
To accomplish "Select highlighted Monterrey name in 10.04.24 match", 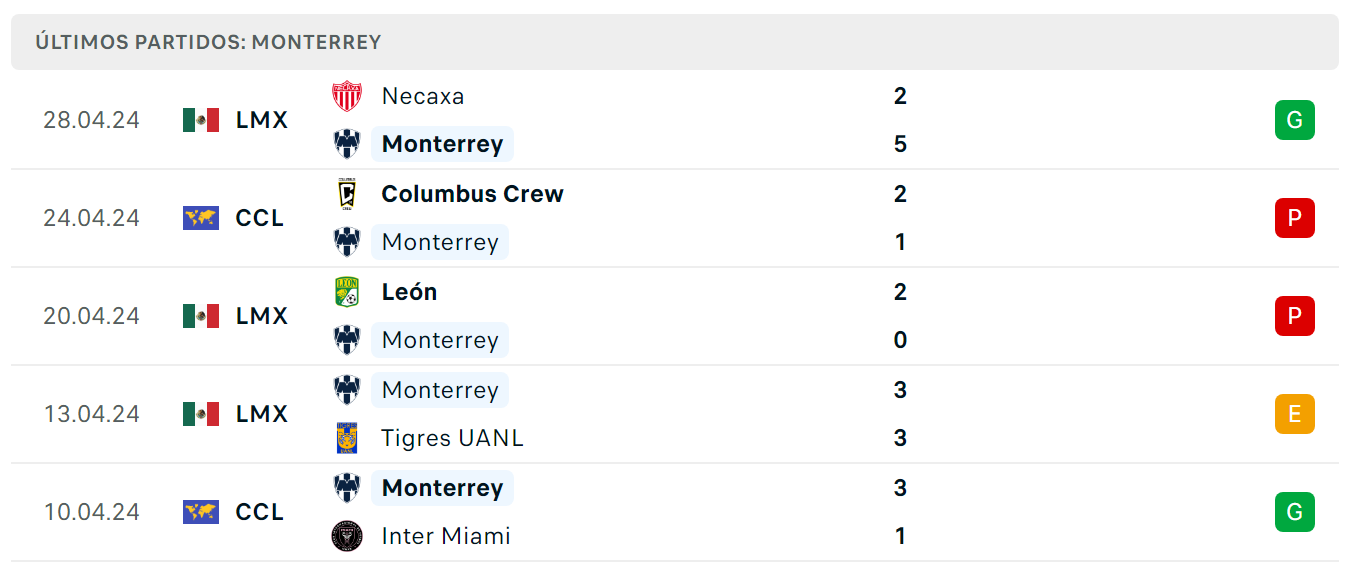I will click(x=442, y=488).
